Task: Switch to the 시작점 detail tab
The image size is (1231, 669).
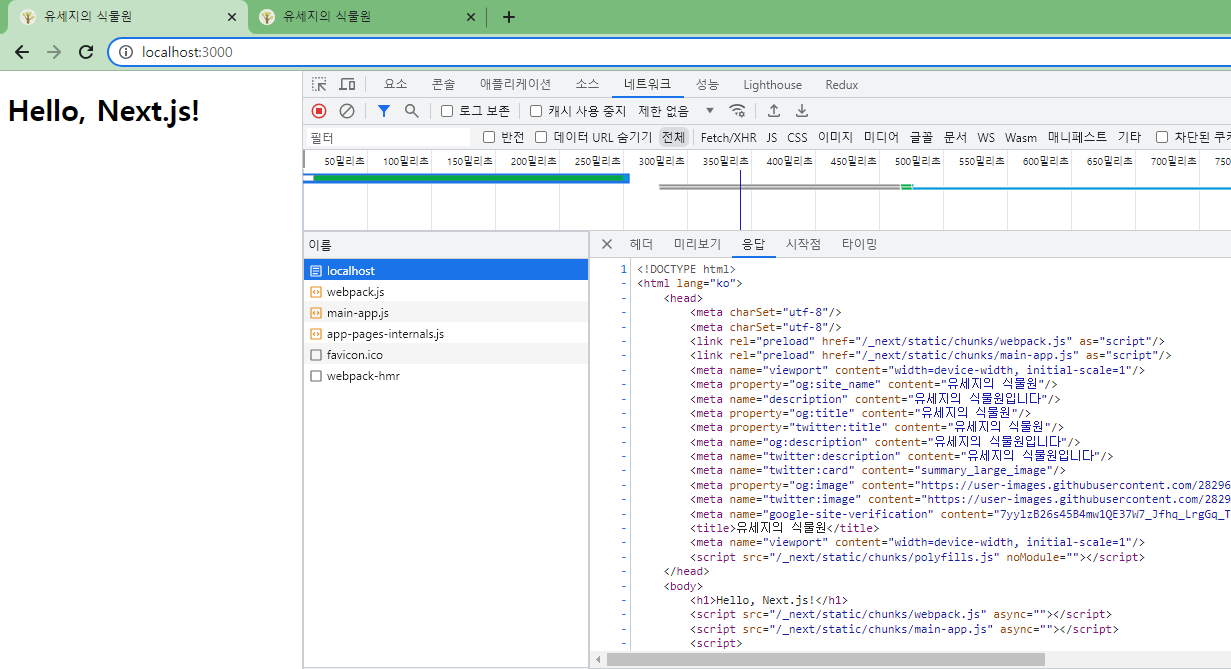Action: coord(803,244)
